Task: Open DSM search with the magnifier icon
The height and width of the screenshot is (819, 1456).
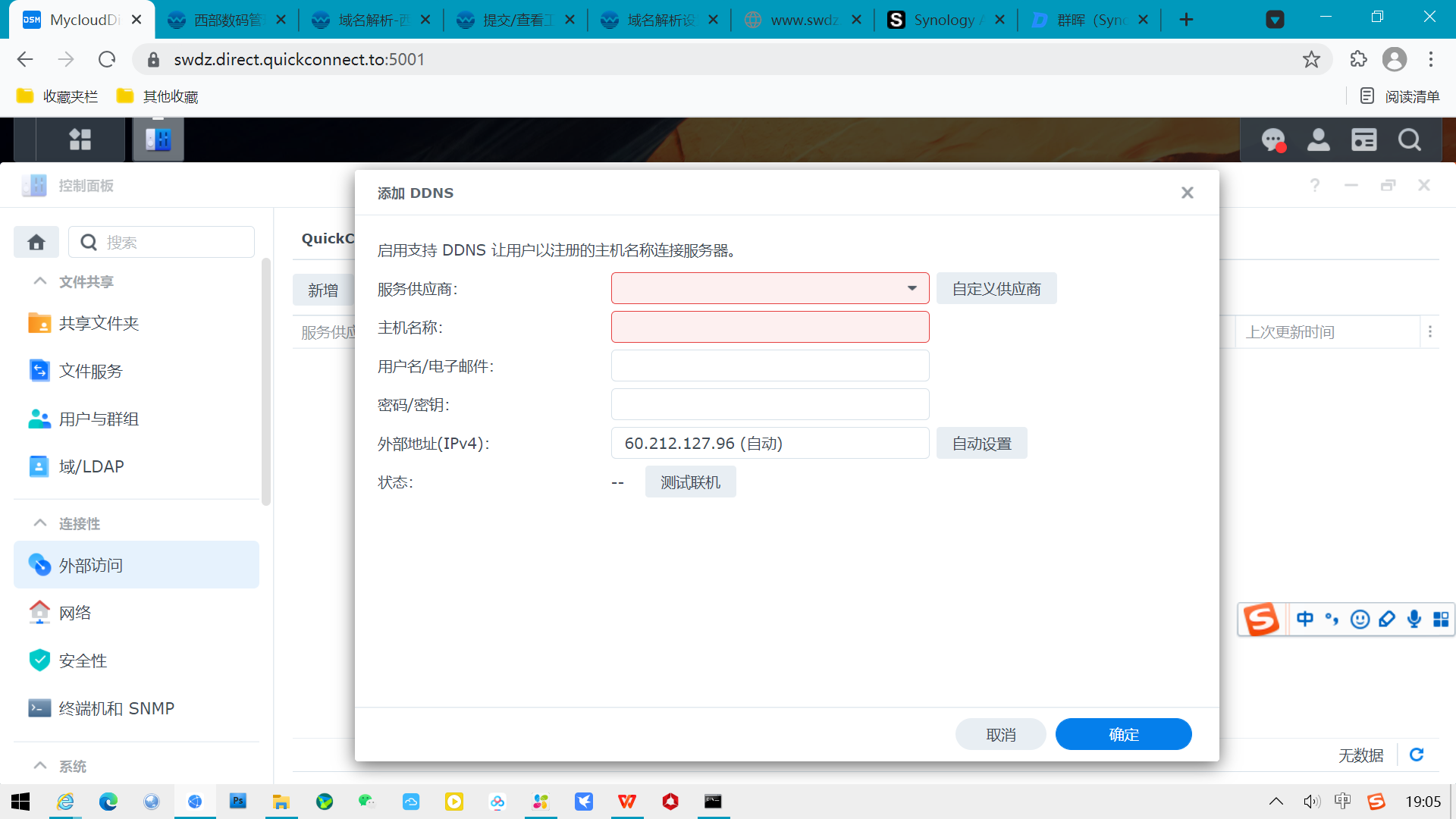Action: (1409, 140)
